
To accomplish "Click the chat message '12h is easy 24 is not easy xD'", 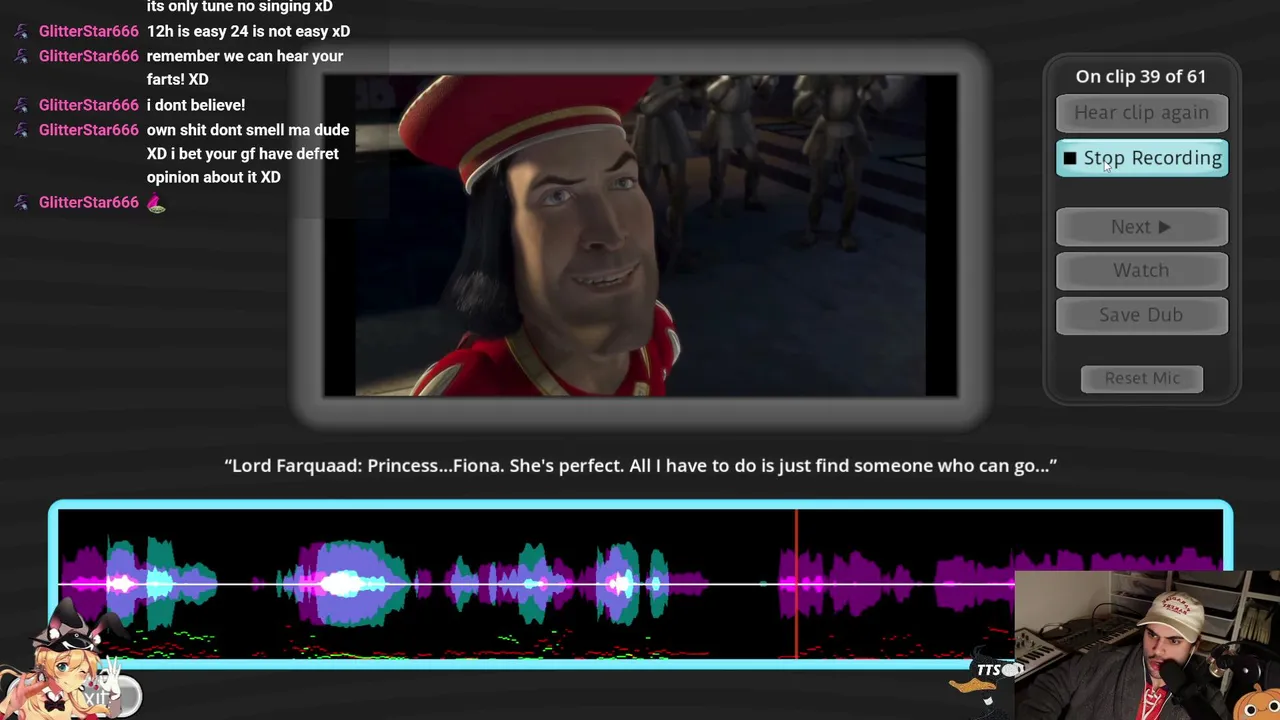I will click(x=248, y=31).
